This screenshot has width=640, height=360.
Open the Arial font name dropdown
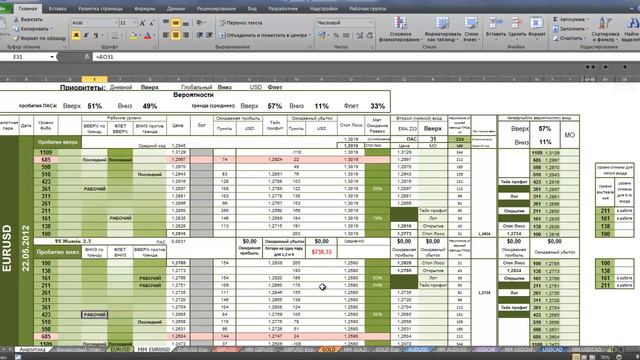[116, 23]
